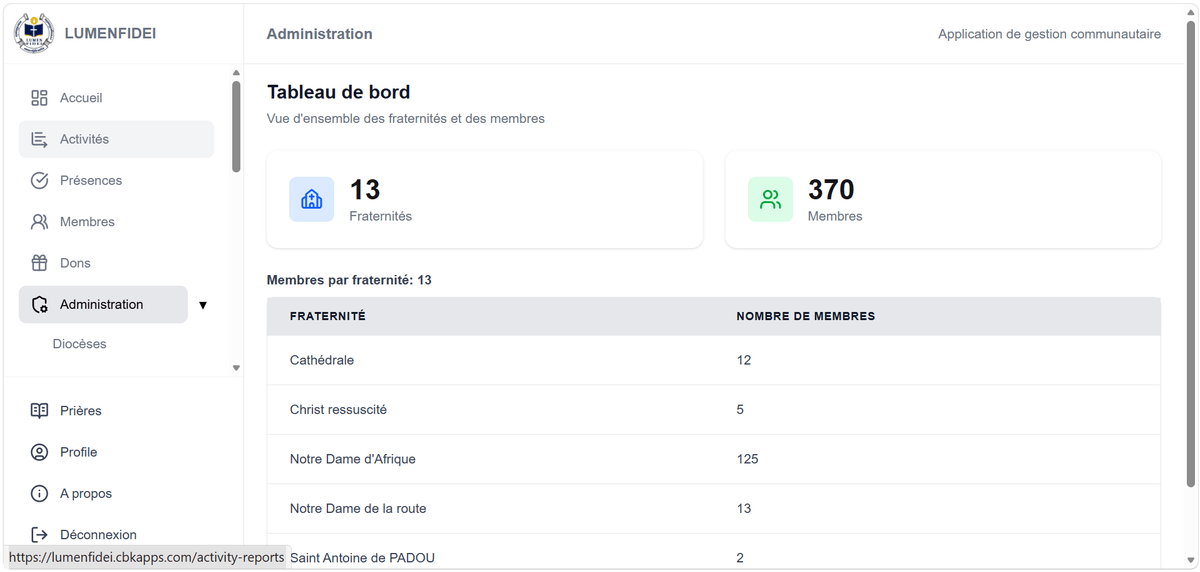The image size is (1200, 572).
Task: Click the Lumenfidei logo emblem
Action: pyautogui.click(x=34, y=33)
